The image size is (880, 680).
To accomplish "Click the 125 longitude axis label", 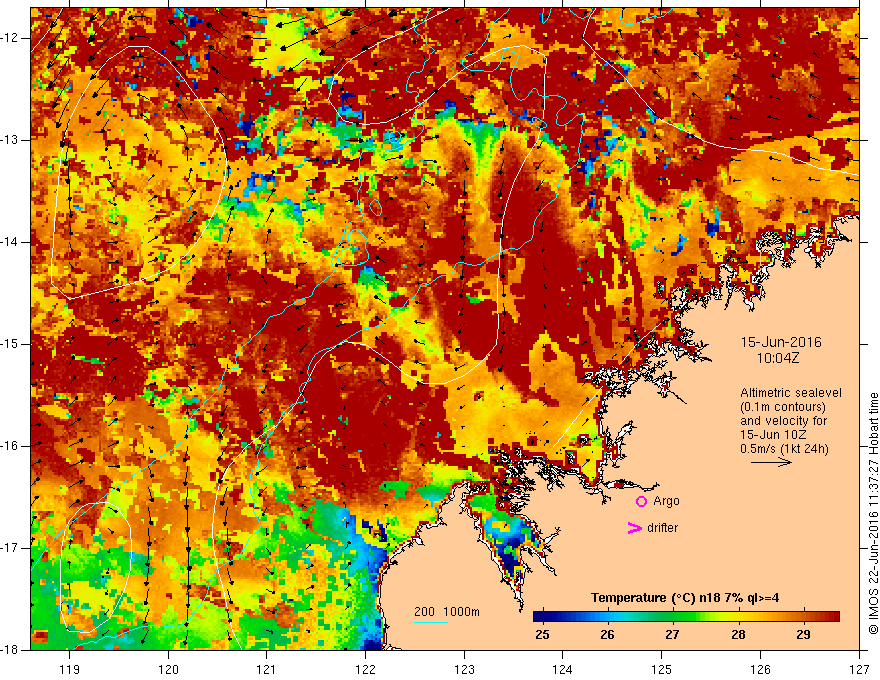I will [662, 669].
